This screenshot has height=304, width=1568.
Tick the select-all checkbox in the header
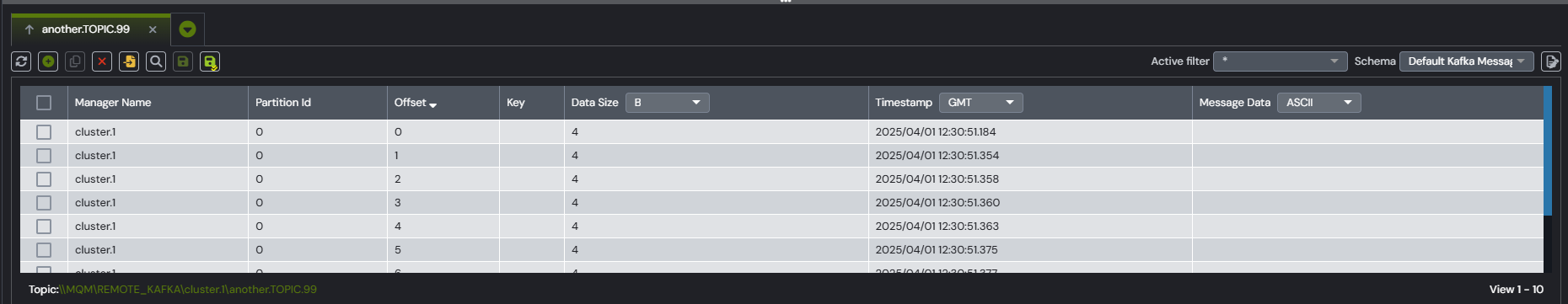pos(44,103)
